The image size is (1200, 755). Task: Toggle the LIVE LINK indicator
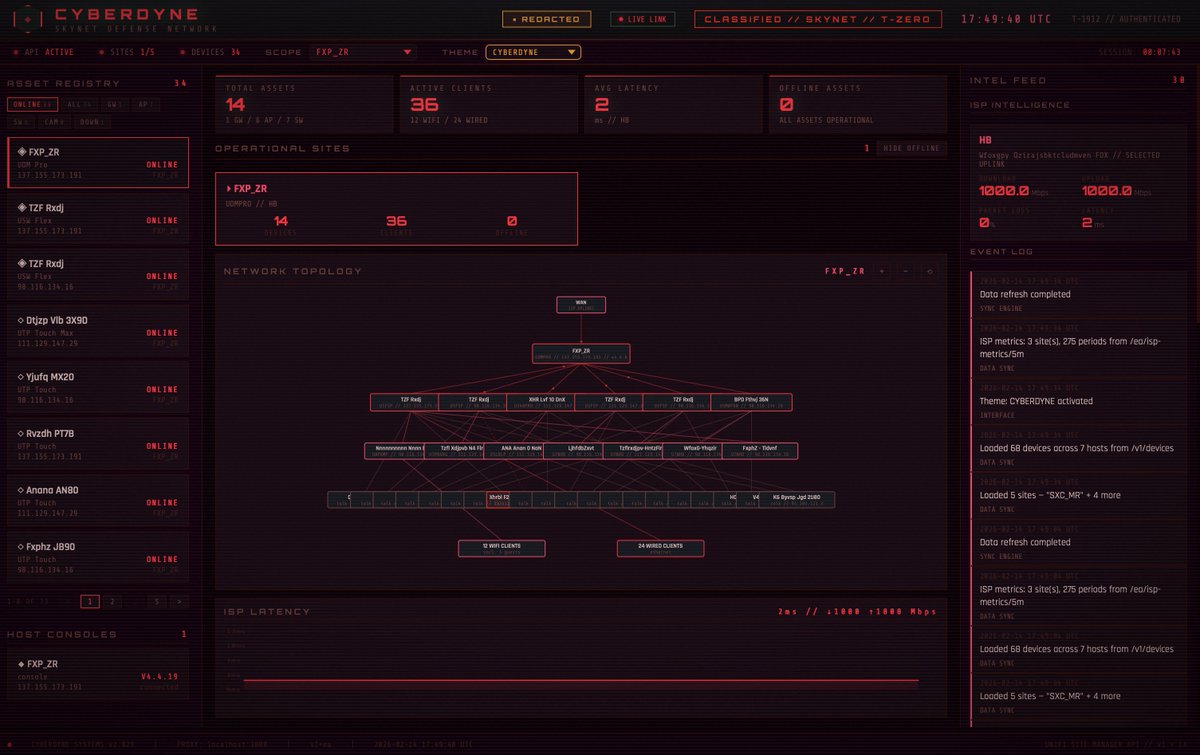coord(643,19)
